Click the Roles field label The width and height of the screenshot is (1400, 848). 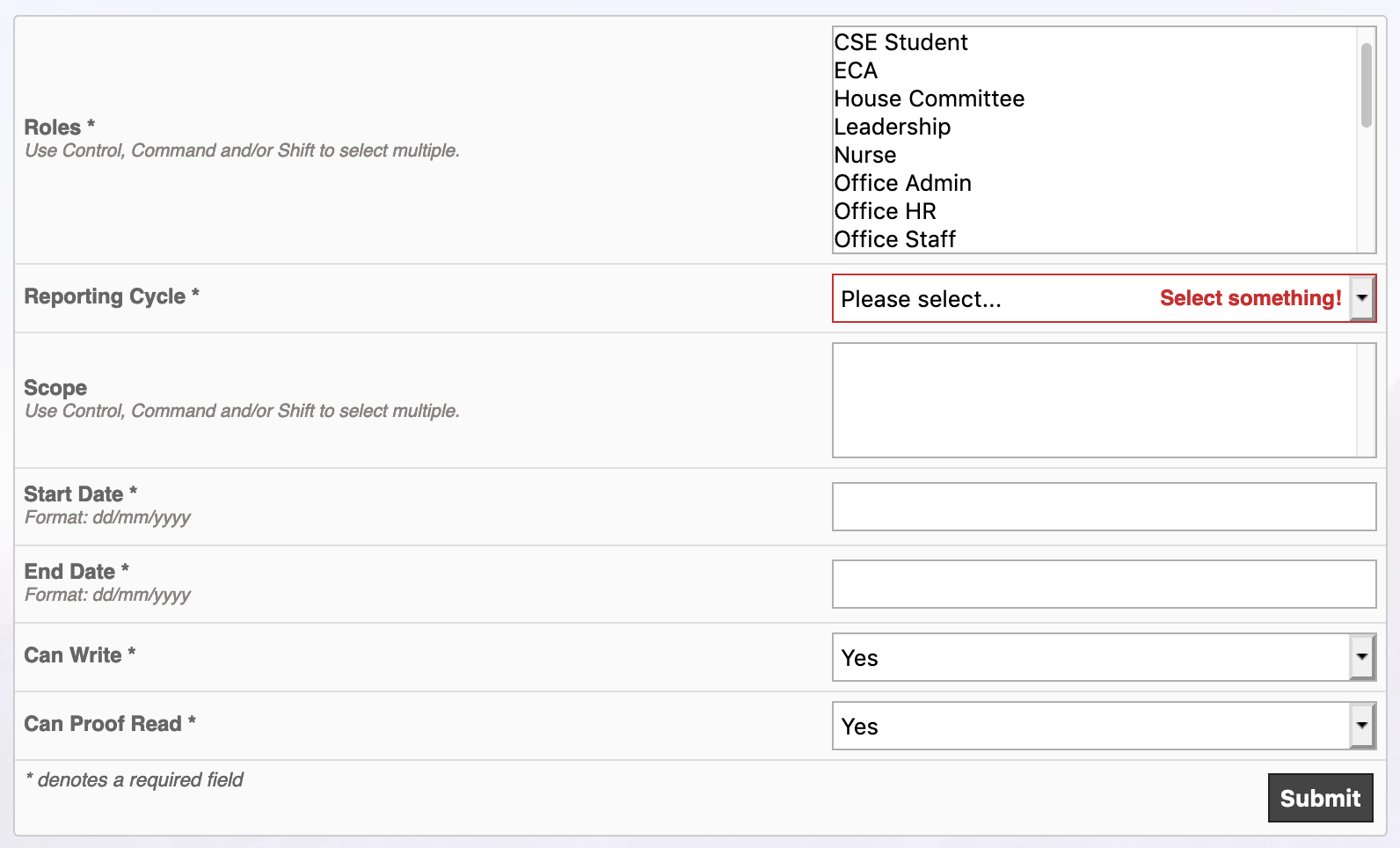pos(59,127)
